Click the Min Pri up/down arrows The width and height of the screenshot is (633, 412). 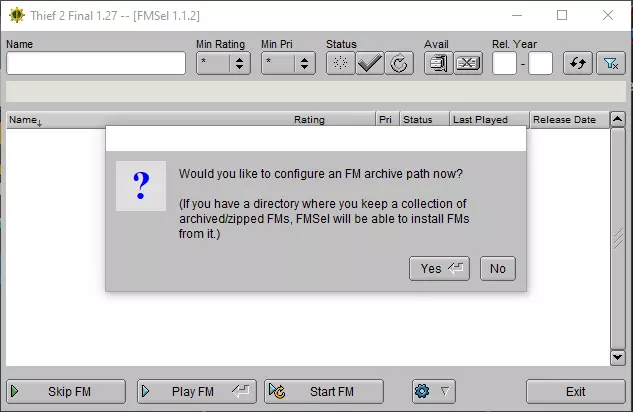click(305, 63)
